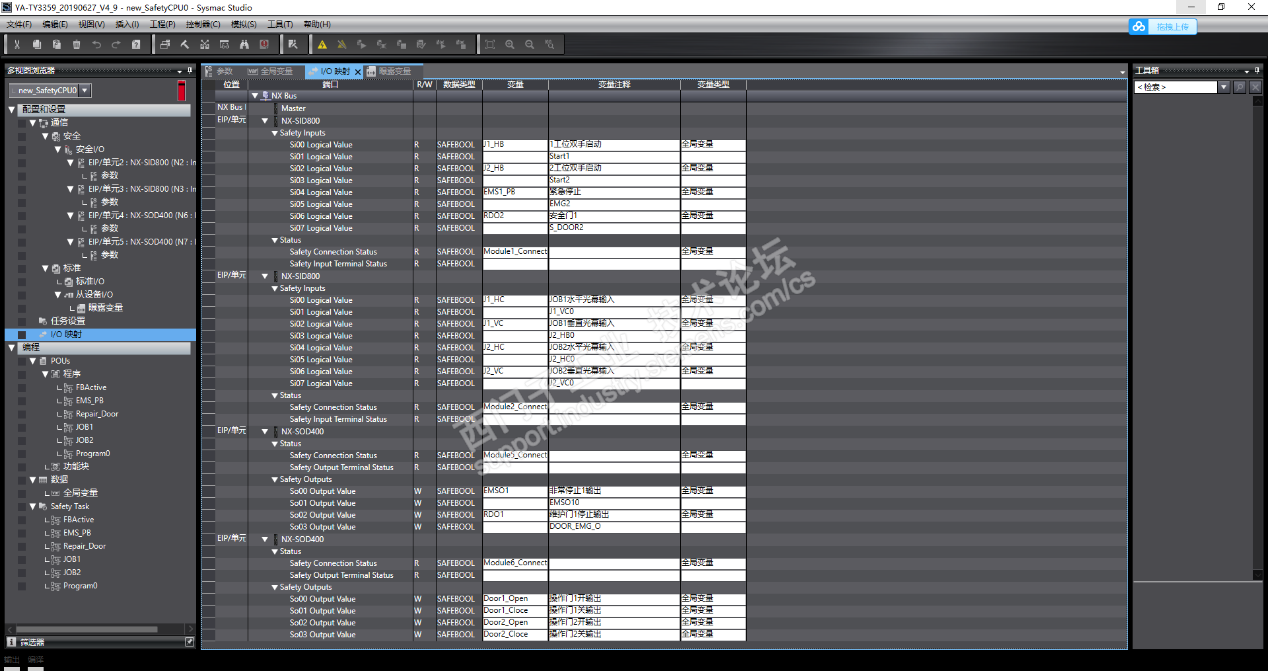
Task: Toggle auto-hide pin on toolbox panel
Action: 1257,70
